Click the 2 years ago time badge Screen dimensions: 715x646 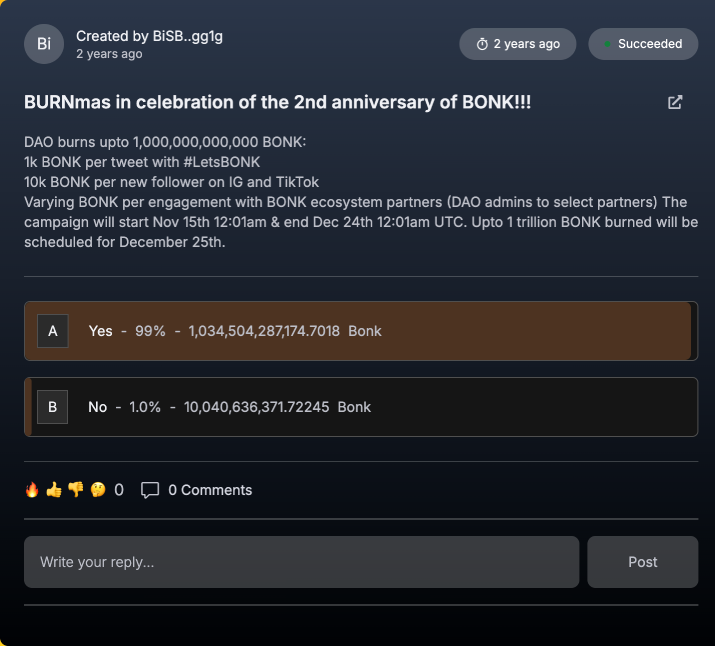(518, 44)
